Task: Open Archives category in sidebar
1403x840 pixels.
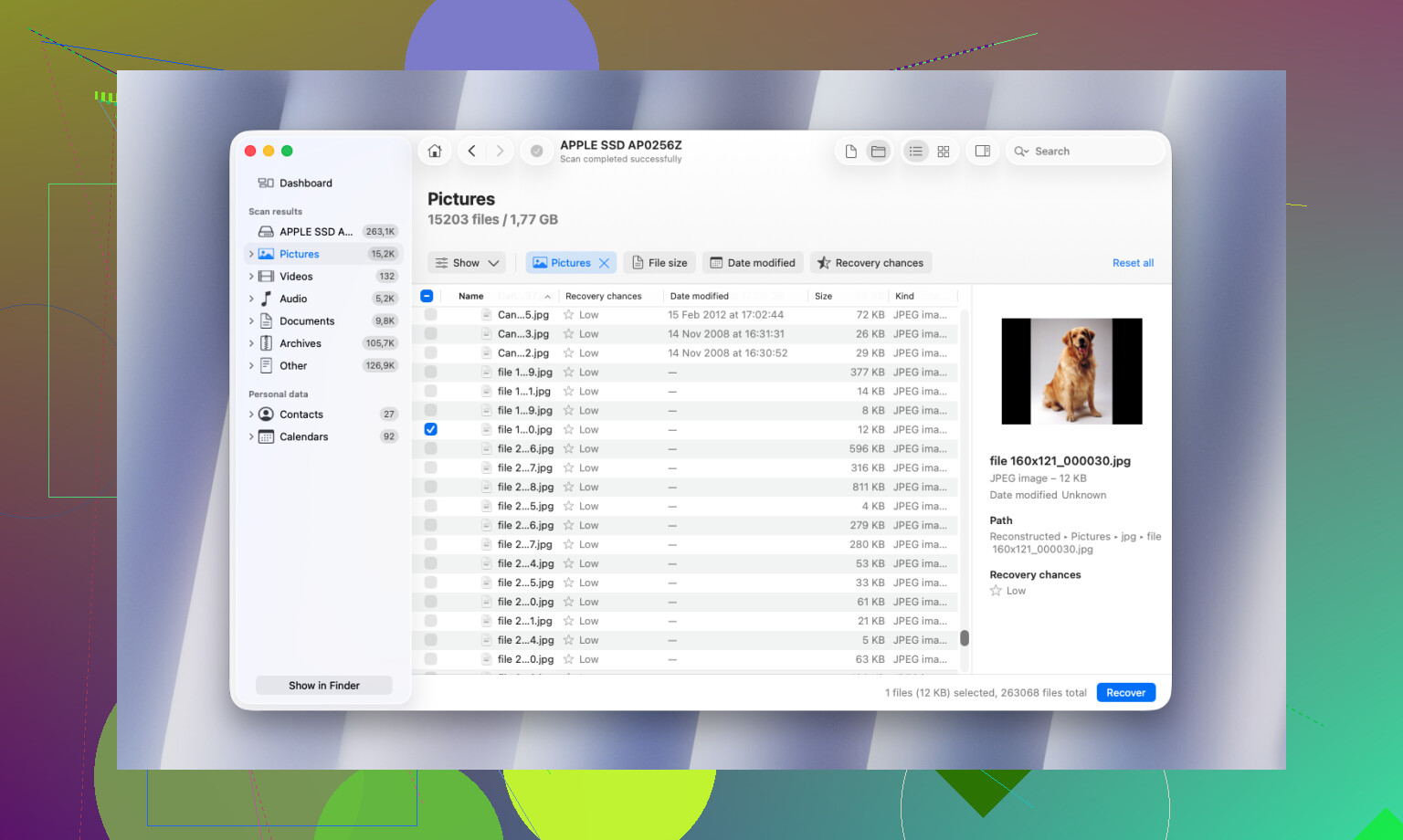Action: tap(324, 343)
